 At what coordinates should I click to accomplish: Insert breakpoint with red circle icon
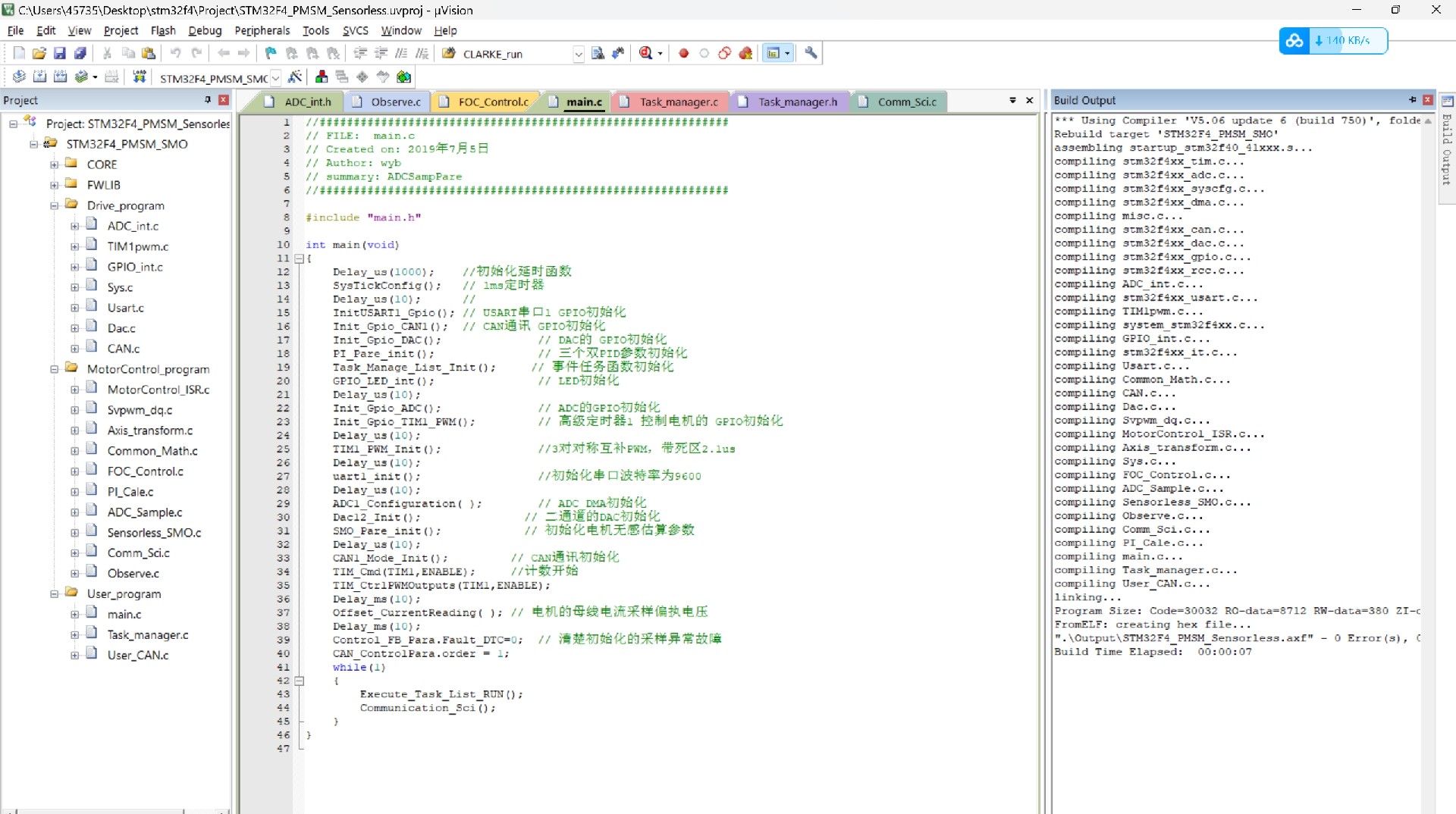point(684,53)
